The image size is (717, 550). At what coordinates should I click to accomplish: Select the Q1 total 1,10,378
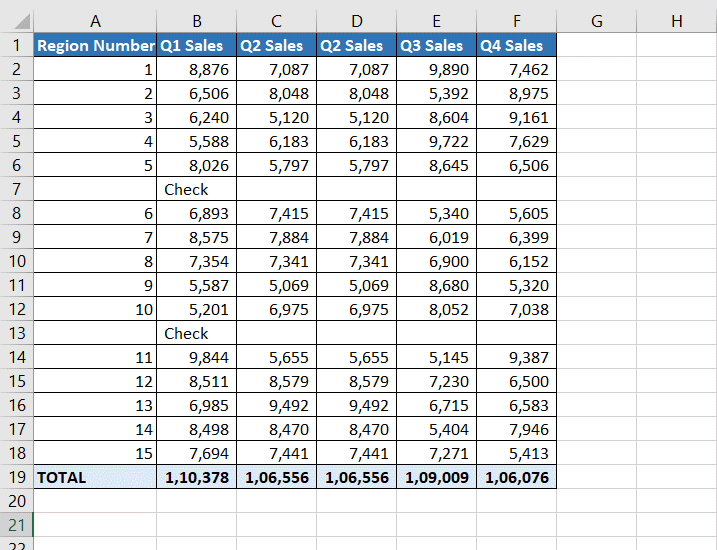[197, 477]
